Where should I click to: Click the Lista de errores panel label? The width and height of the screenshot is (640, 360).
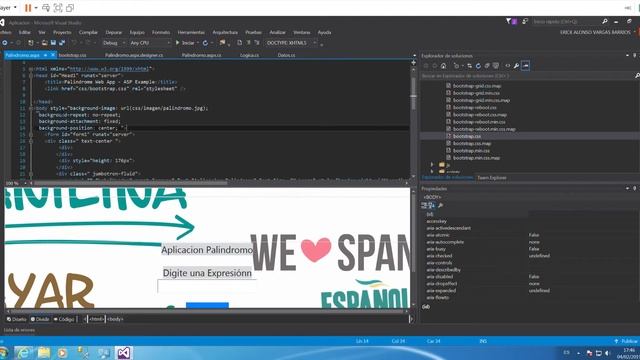click(x=19, y=330)
